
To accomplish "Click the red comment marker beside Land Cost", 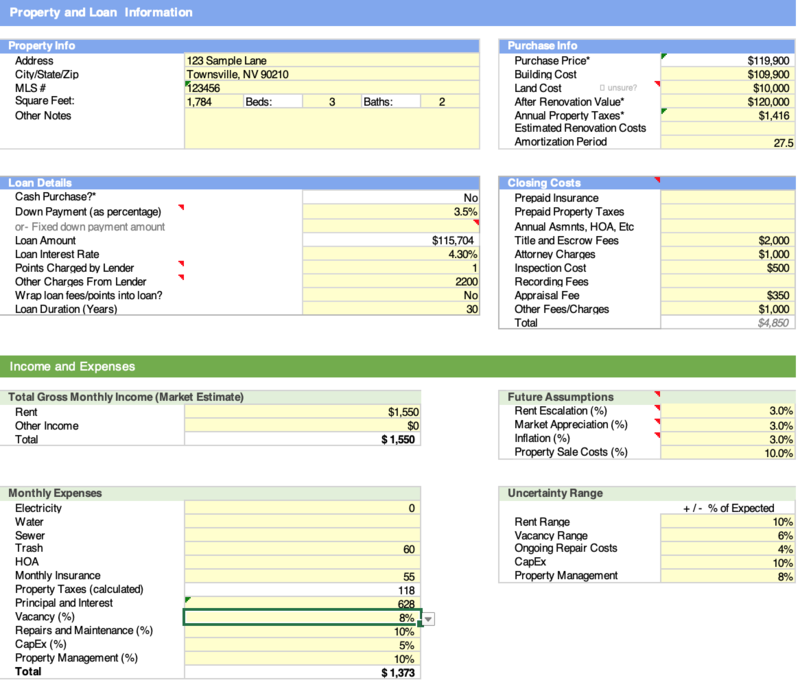I will click(x=657, y=84).
